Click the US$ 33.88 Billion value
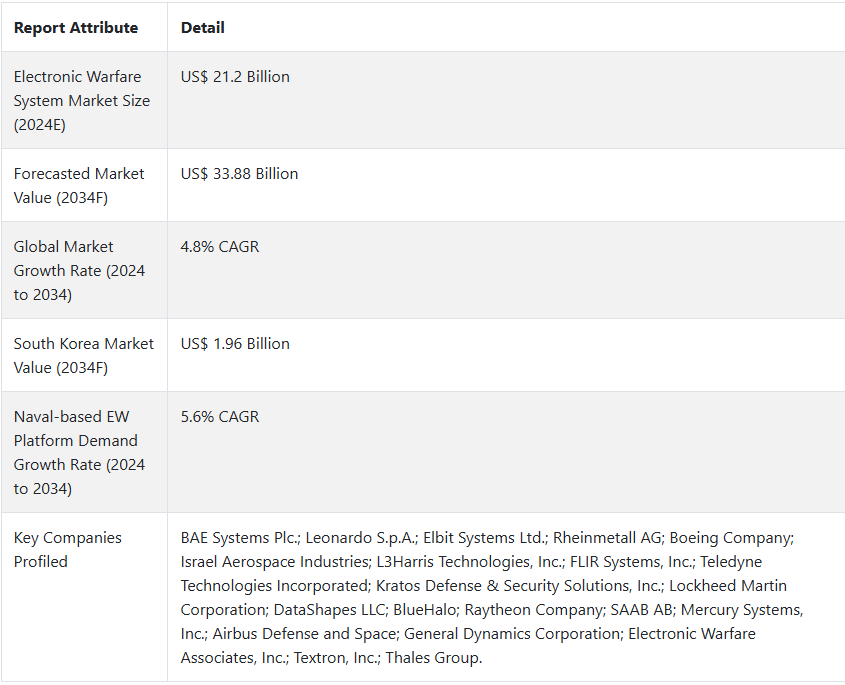Viewport: 845px width, 685px height. coord(239,174)
